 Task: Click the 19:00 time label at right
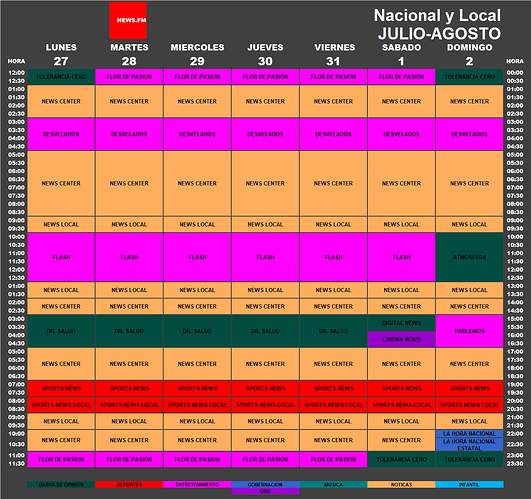515,385
